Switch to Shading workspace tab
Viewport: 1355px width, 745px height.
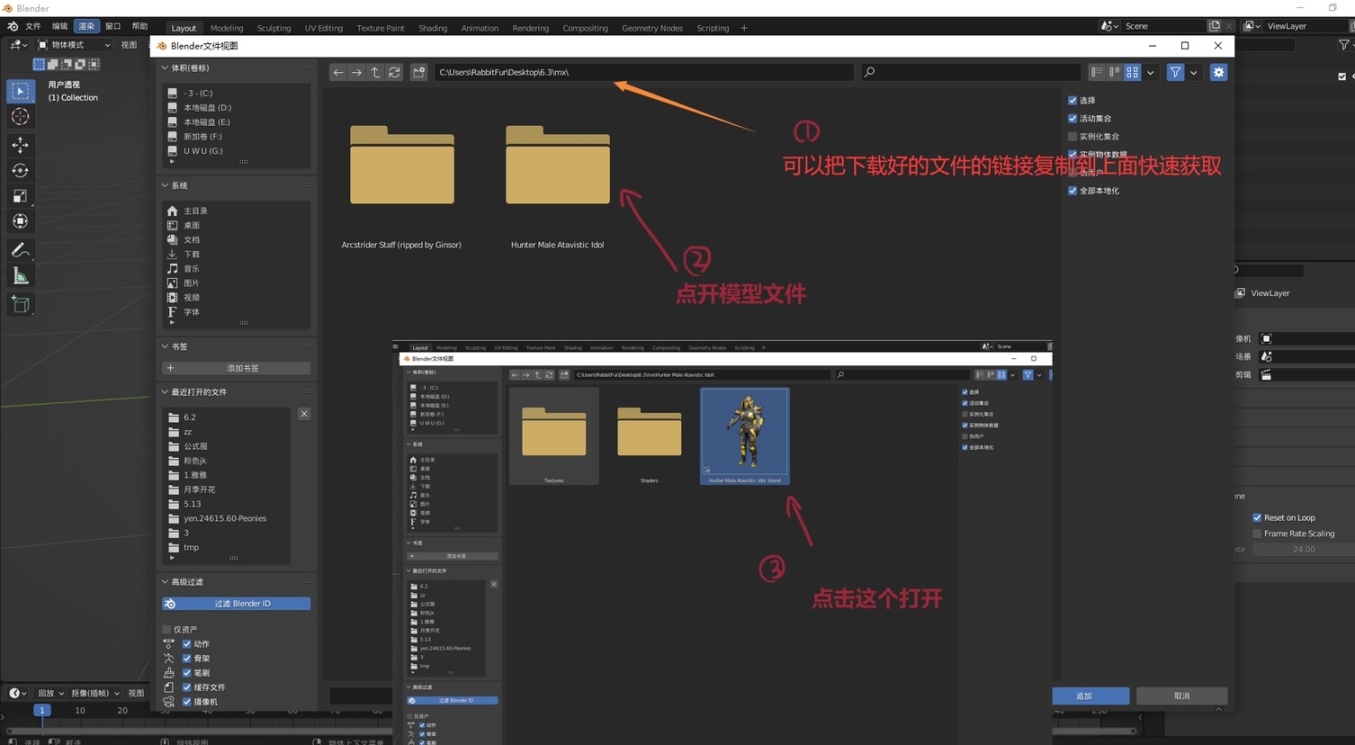pos(433,28)
